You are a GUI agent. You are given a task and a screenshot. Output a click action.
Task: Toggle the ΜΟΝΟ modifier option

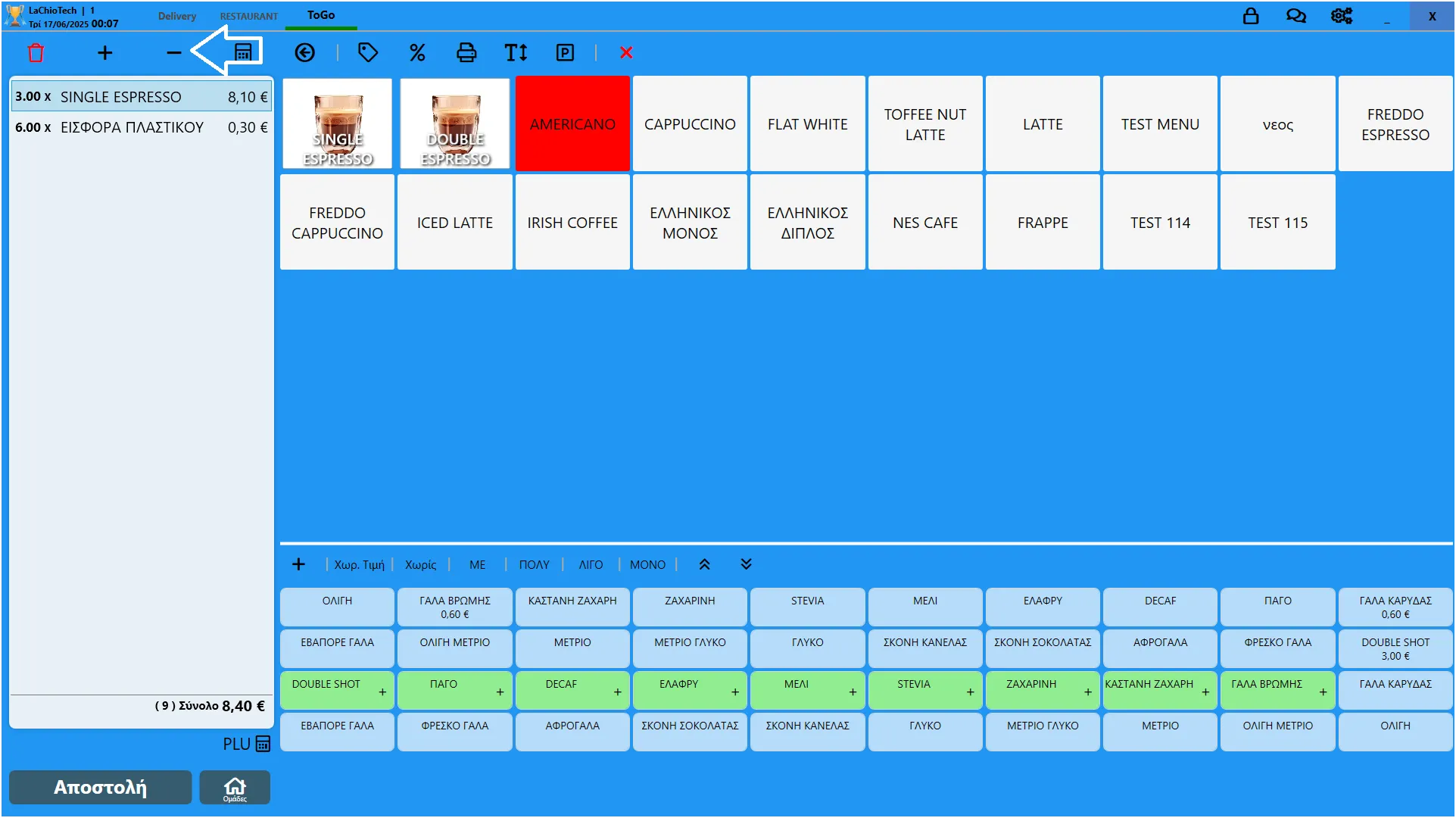pyautogui.click(x=647, y=564)
